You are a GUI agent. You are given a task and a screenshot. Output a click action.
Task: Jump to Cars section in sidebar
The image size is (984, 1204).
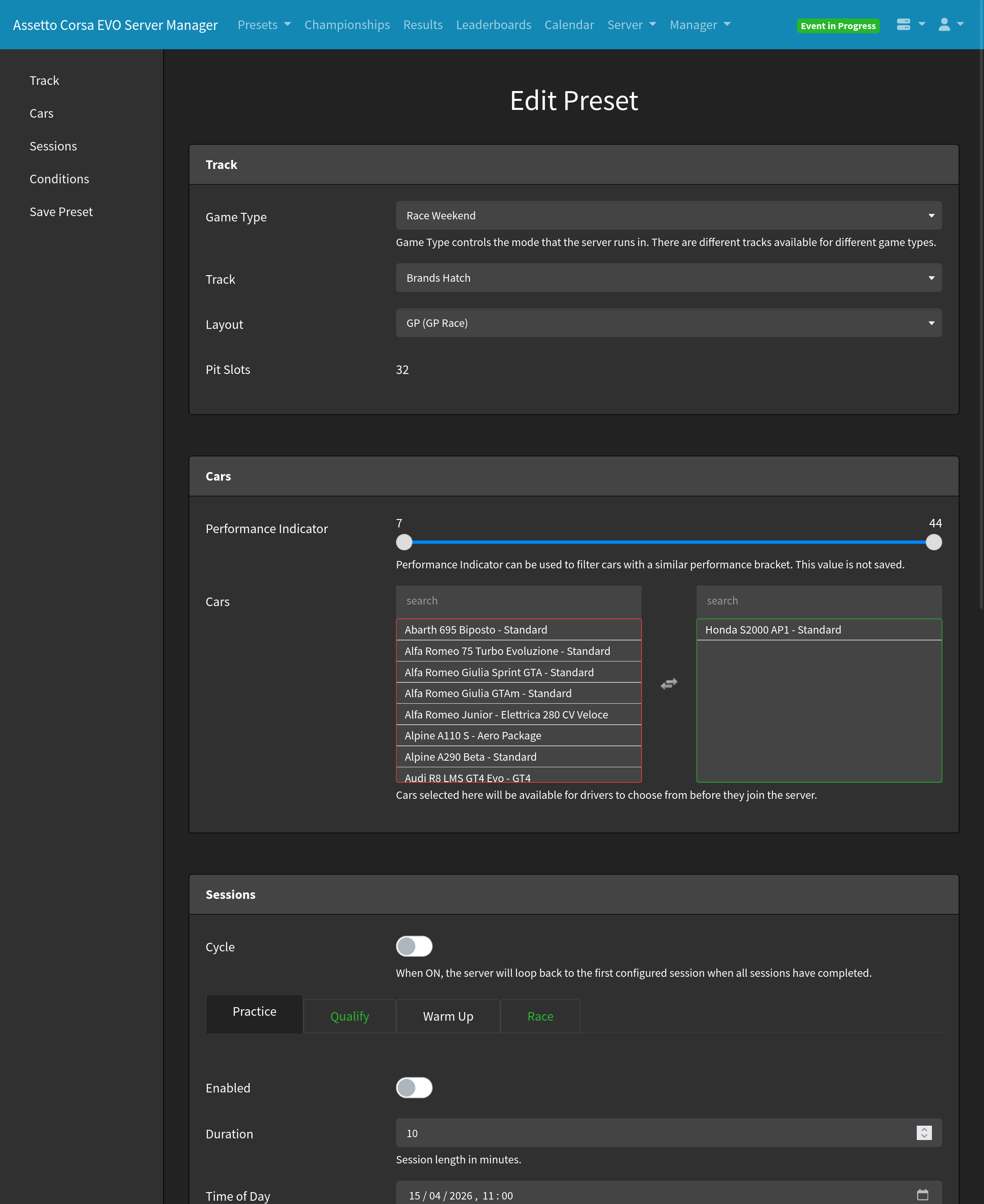click(x=41, y=113)
